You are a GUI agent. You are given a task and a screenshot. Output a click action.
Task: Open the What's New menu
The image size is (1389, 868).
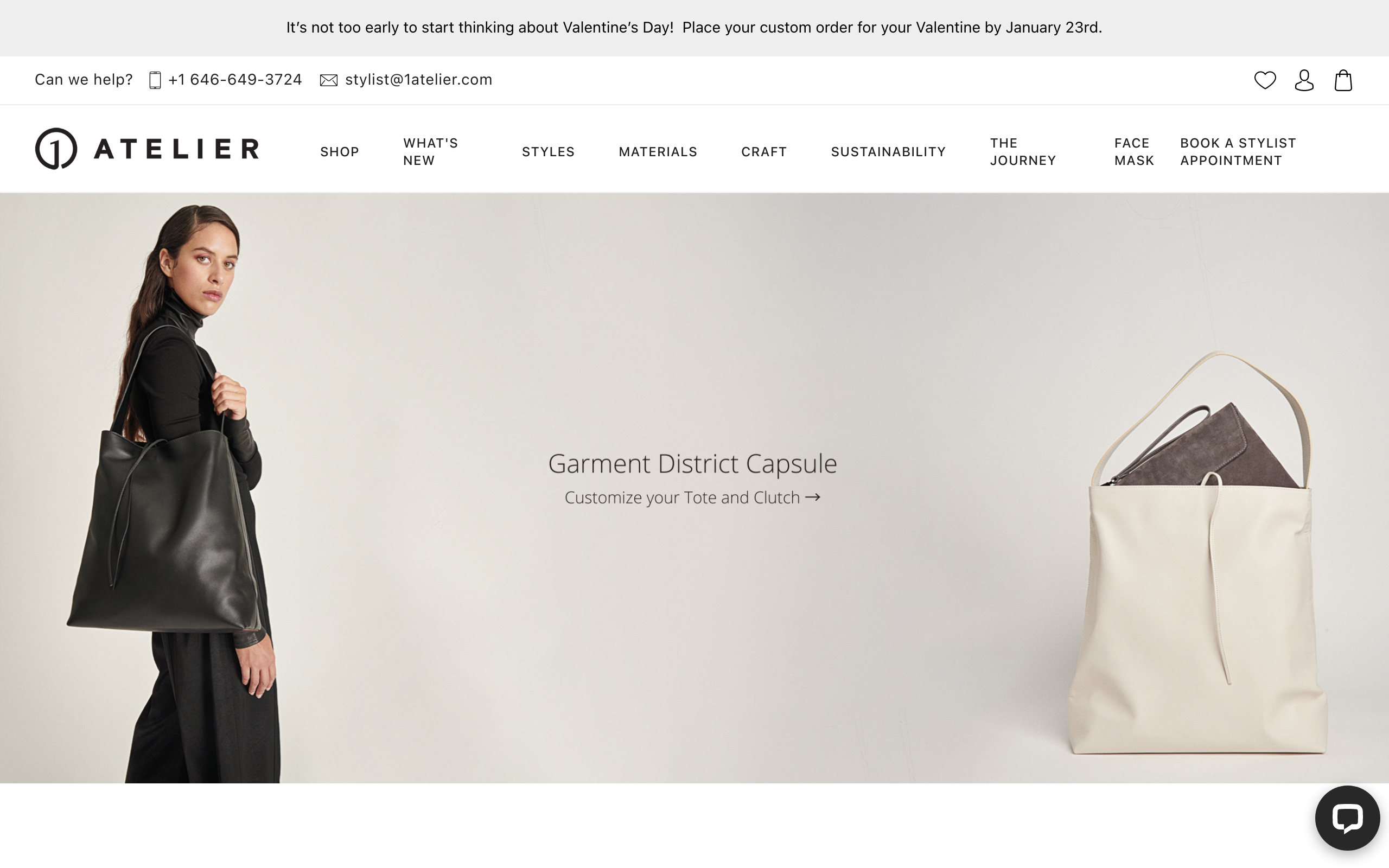click(430, 151)
